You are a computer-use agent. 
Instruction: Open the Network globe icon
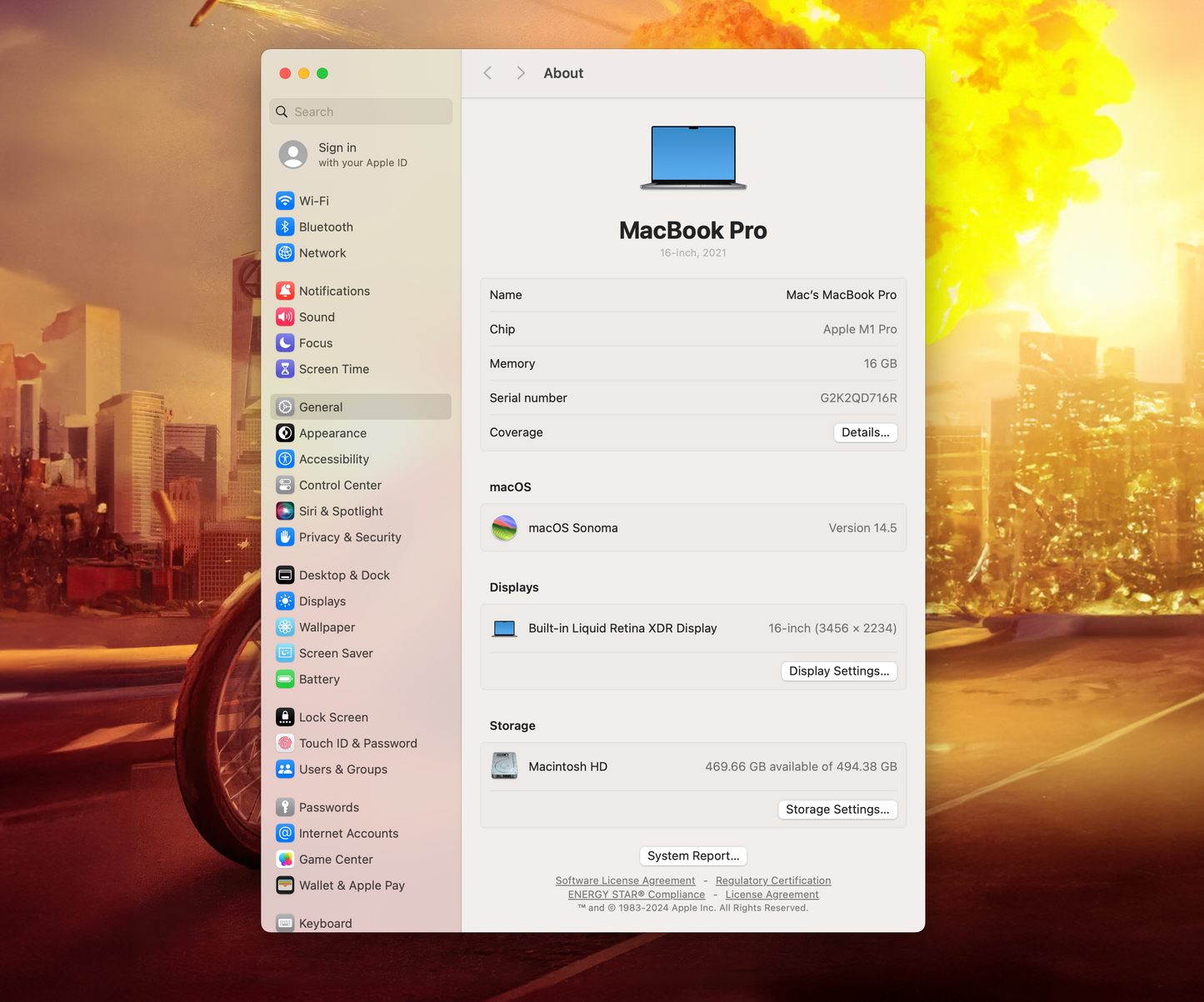285,252
